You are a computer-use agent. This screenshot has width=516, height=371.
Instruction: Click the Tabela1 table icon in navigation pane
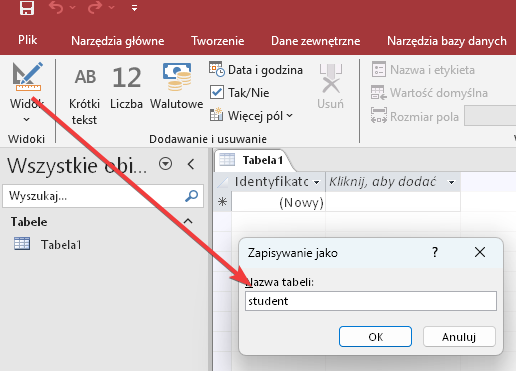(22, 244)
